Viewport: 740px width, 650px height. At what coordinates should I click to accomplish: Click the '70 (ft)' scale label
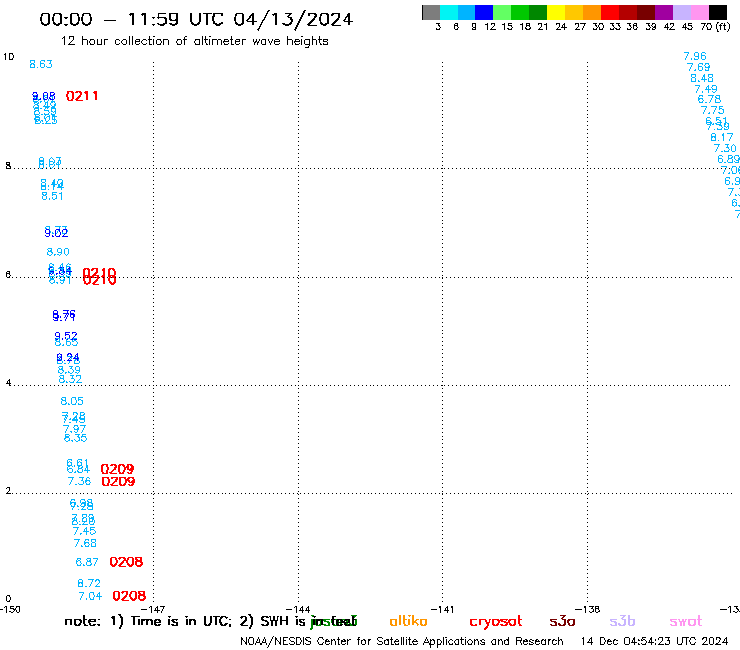tap(715, 27)
